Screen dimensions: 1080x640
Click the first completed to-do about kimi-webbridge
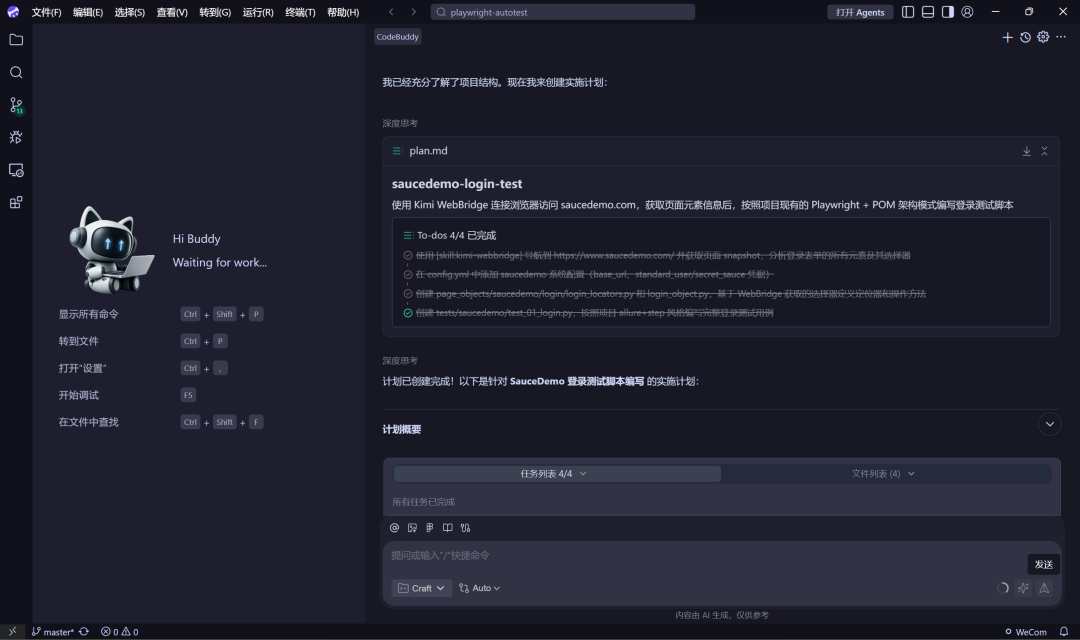657,256
